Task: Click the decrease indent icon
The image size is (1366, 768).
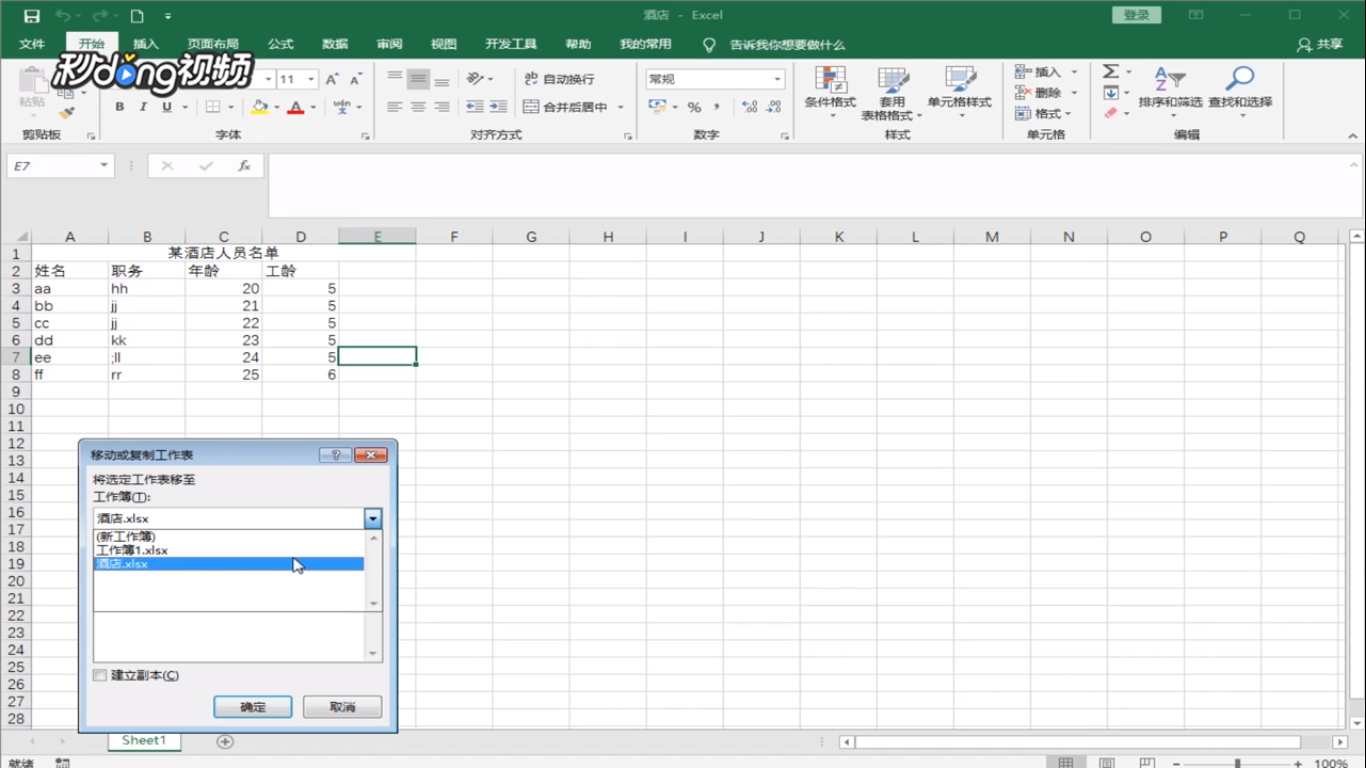Action: coord(475,107)
